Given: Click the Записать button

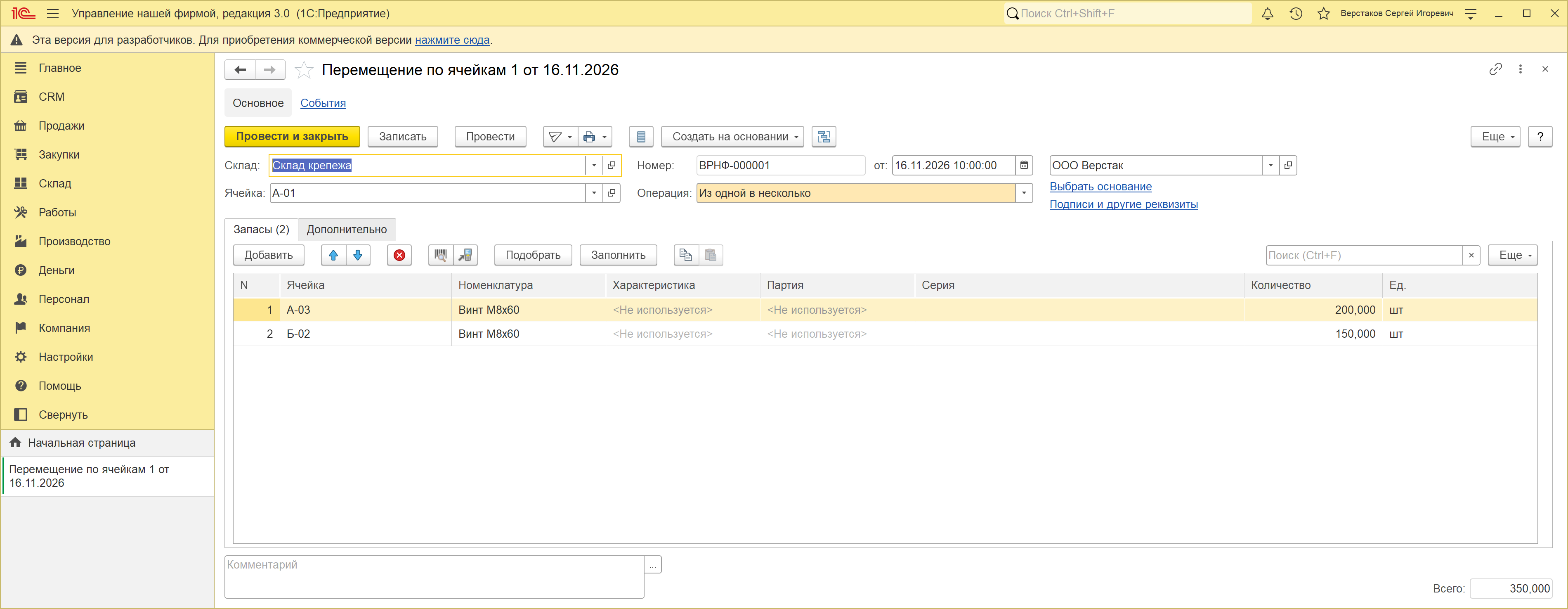Looking at the screenshot, I should pyautogui.click(x=402, y=136).
